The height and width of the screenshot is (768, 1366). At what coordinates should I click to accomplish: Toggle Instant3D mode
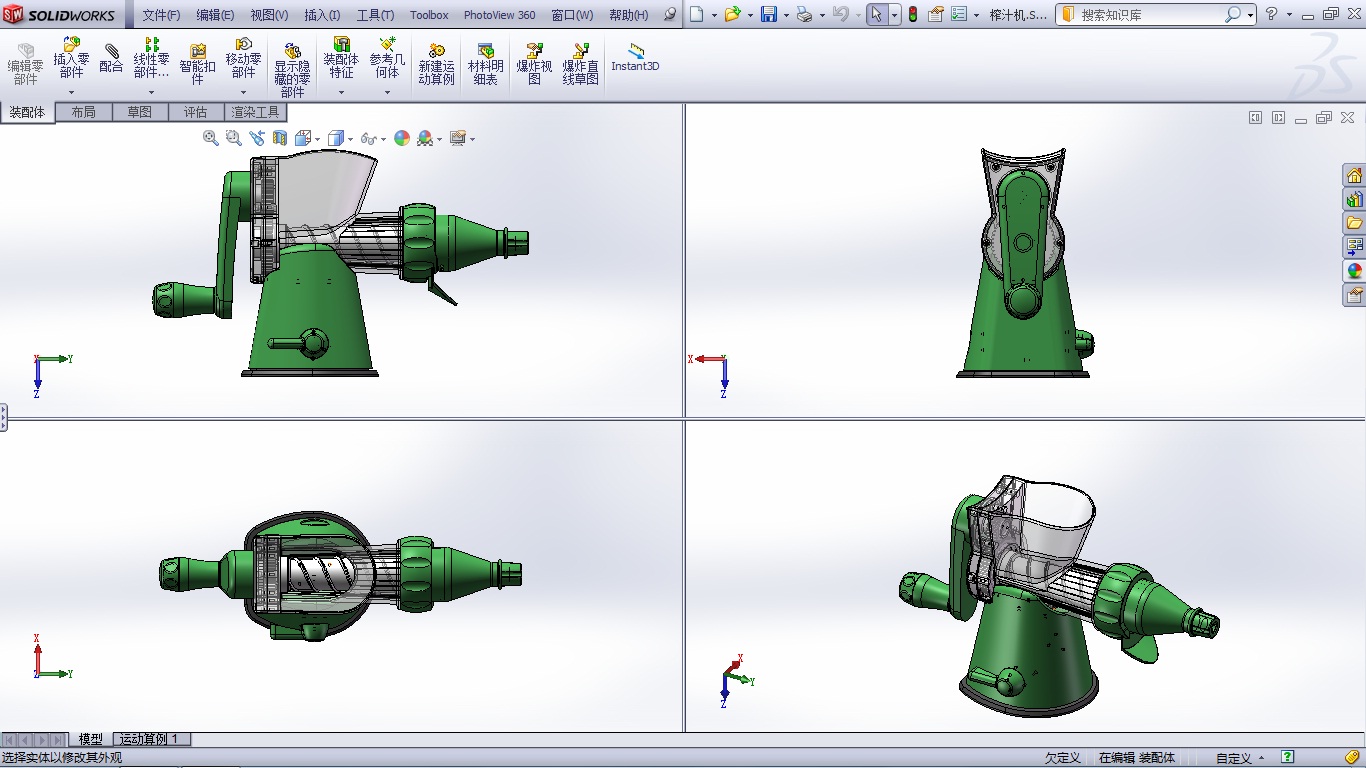tap(635, 56)
